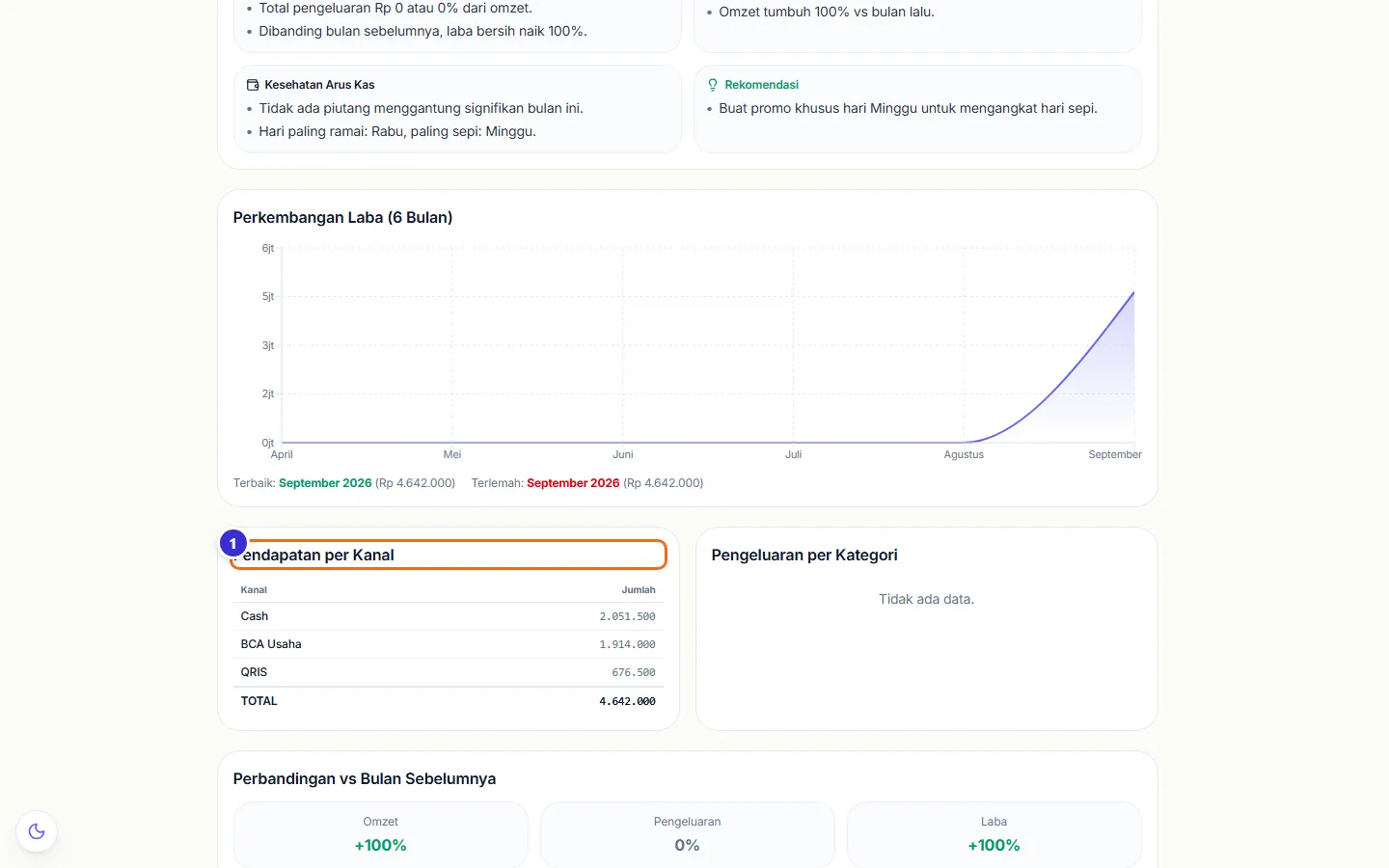Click the "6jt" y-axis label
Screen dimensions: 1389x868
268,249
